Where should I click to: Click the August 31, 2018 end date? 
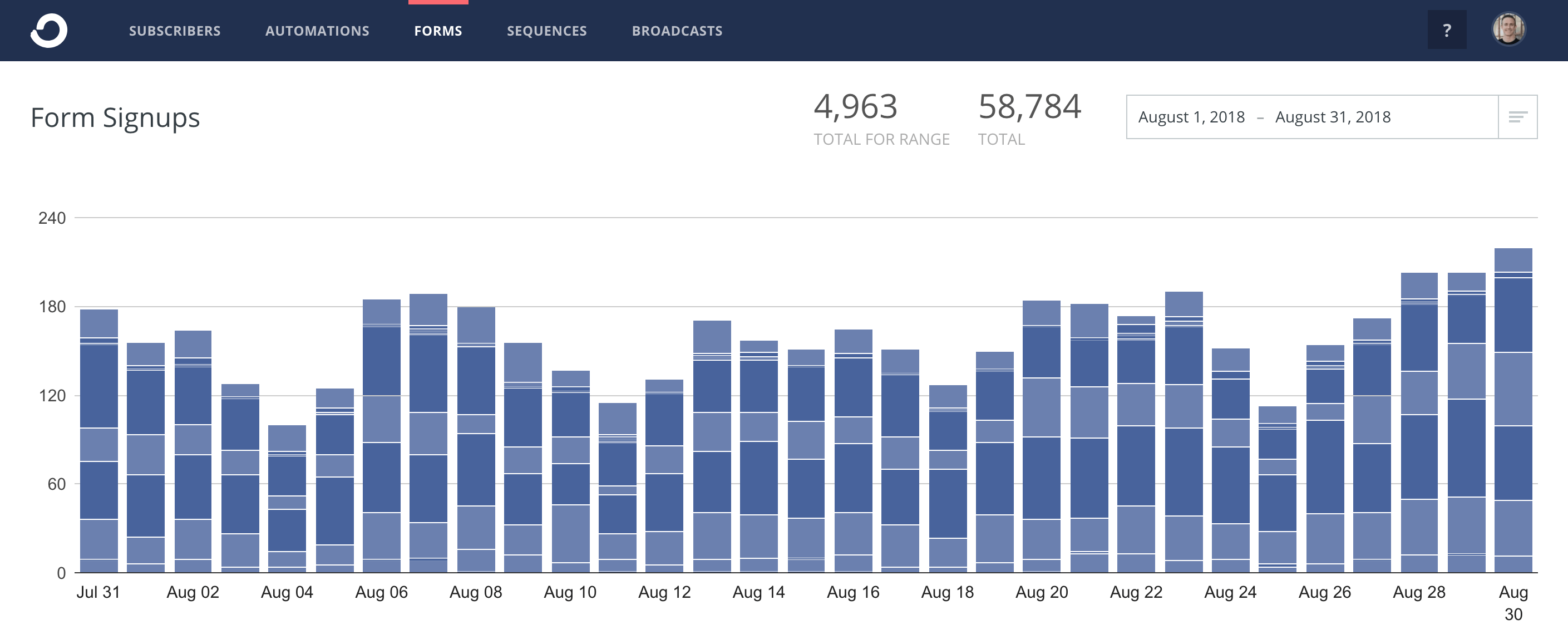[x=1333, y=117]
